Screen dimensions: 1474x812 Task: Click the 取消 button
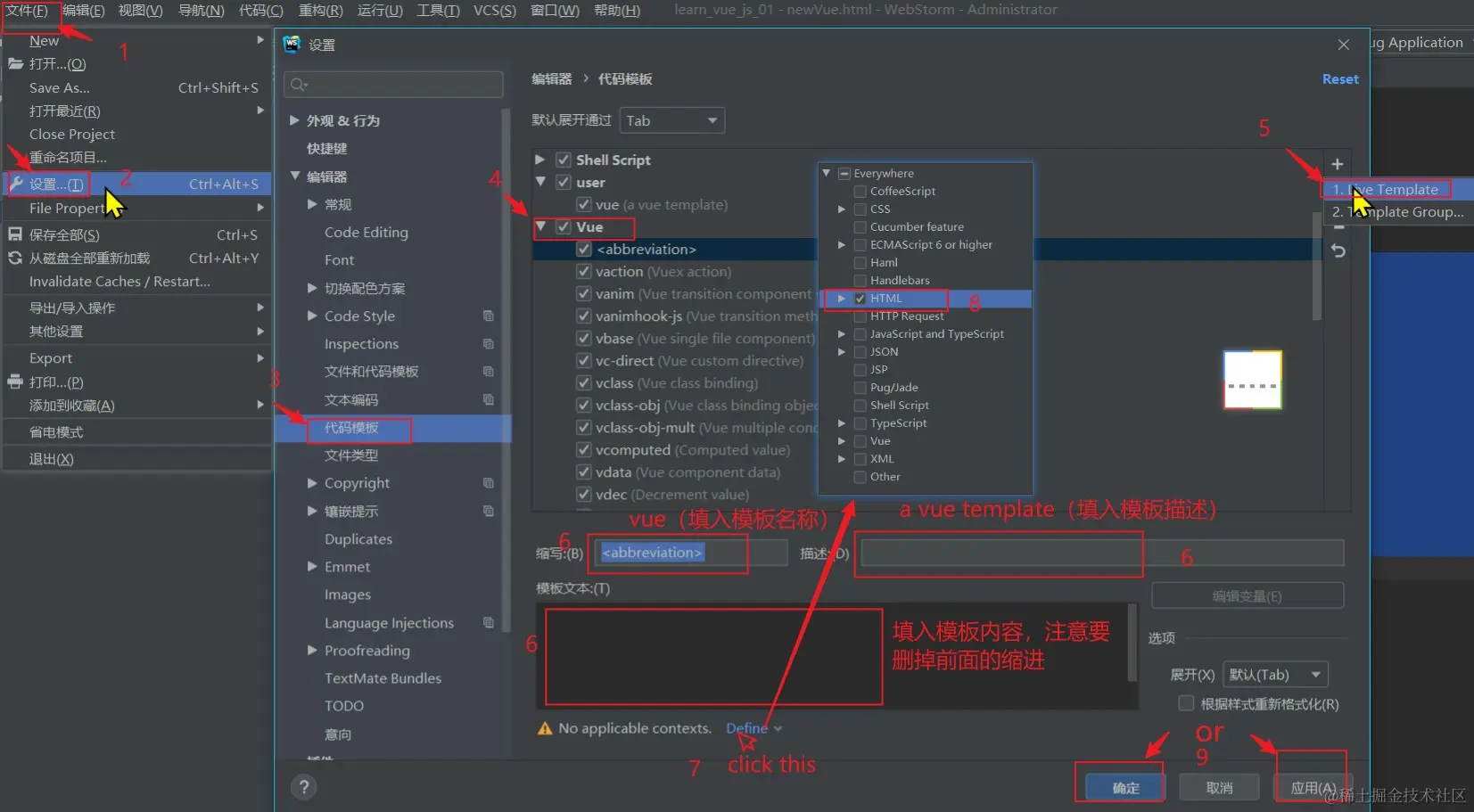click(x=1219, y=788)
